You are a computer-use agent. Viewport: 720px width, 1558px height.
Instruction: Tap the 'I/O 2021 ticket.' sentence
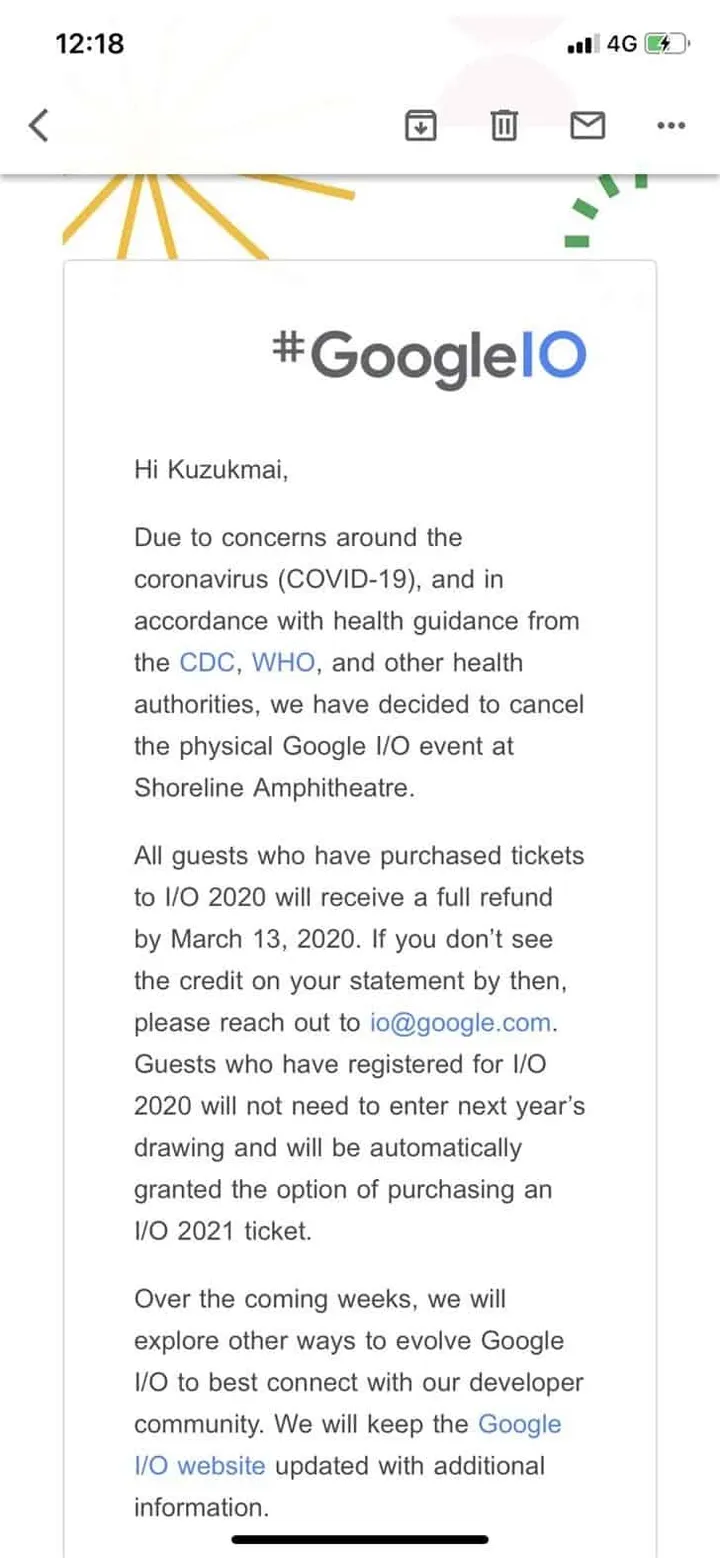(x=223, y=1231)
